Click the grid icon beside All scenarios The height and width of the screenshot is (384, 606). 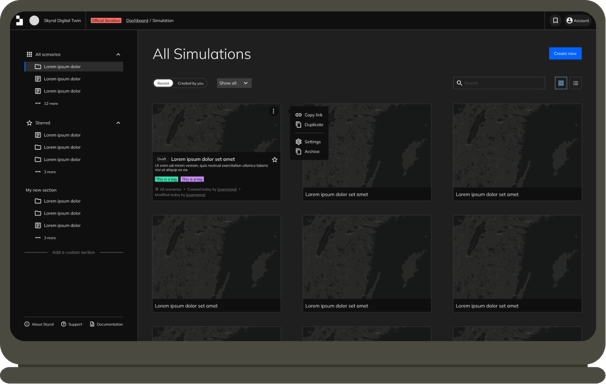tap(29, 54)
